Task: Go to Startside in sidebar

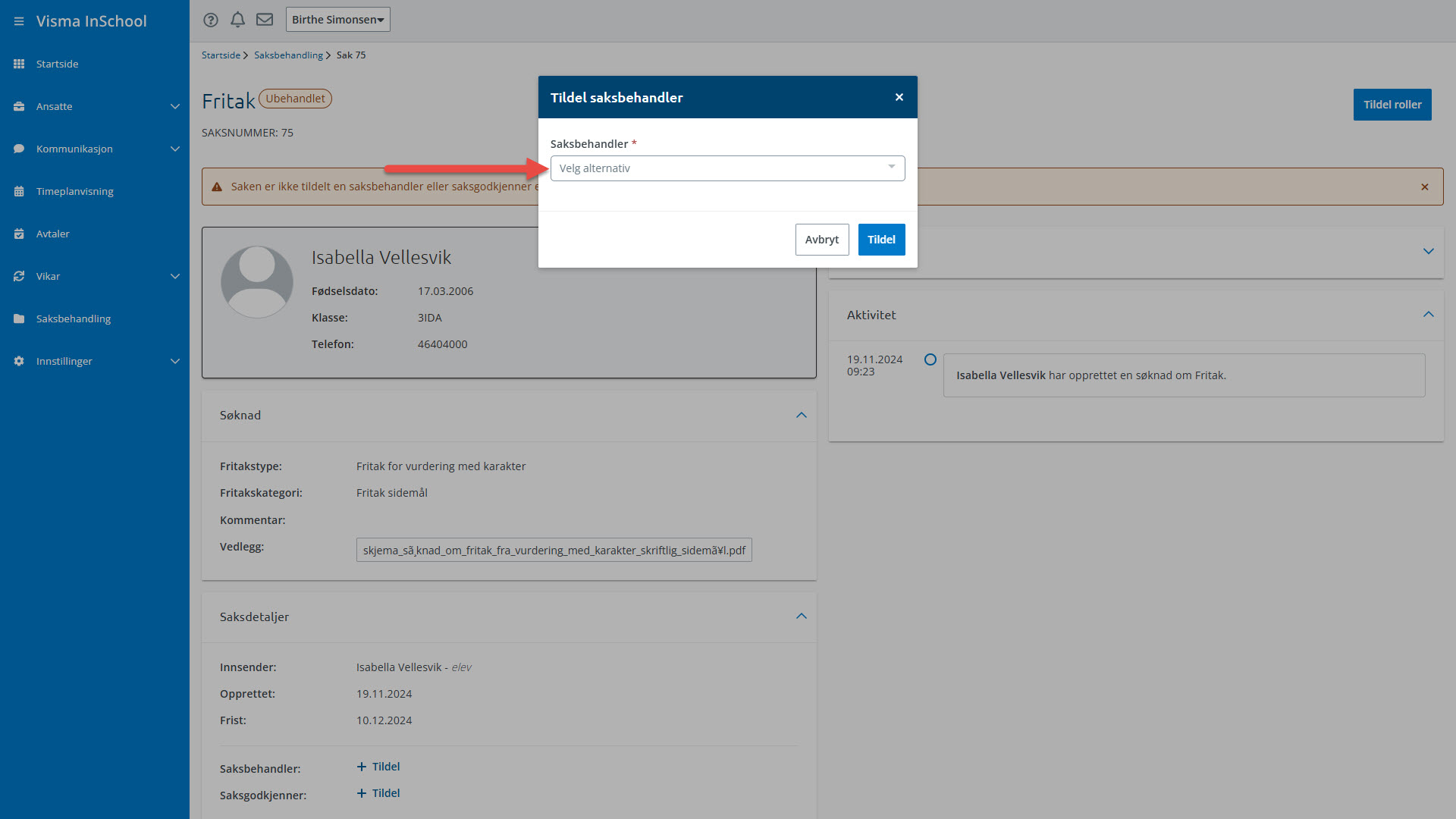Action: [57, 64]
